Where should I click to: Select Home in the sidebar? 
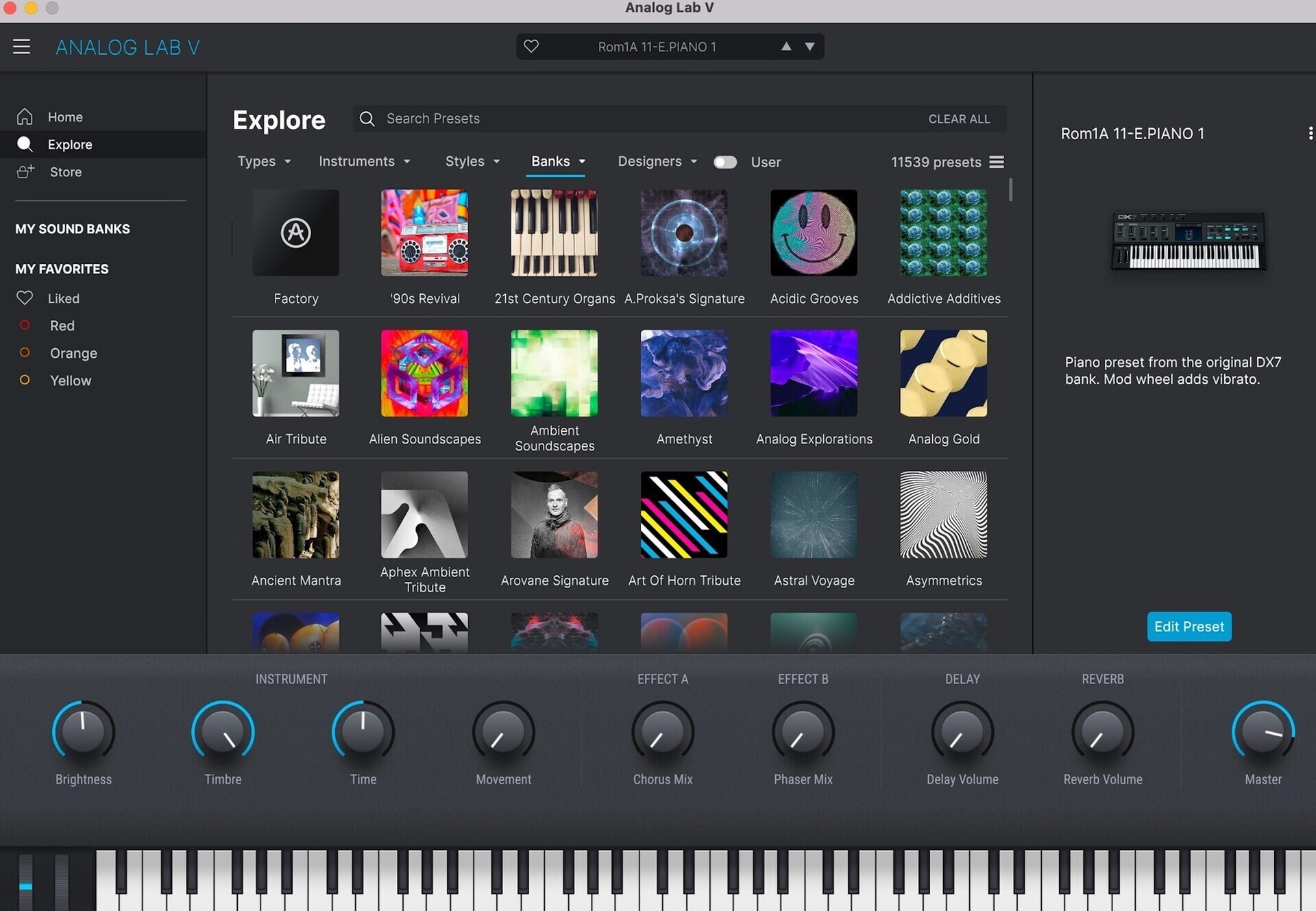pyautogui.click(x=64, y=117)
